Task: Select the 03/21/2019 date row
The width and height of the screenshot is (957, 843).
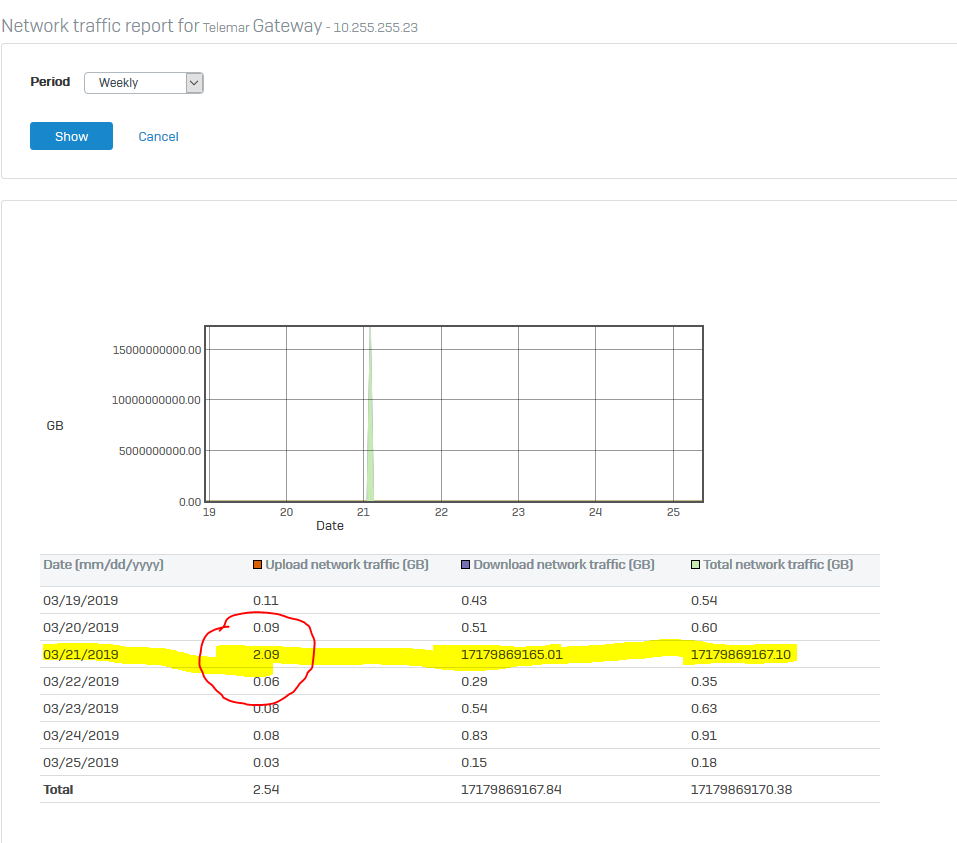Action: 81,655
